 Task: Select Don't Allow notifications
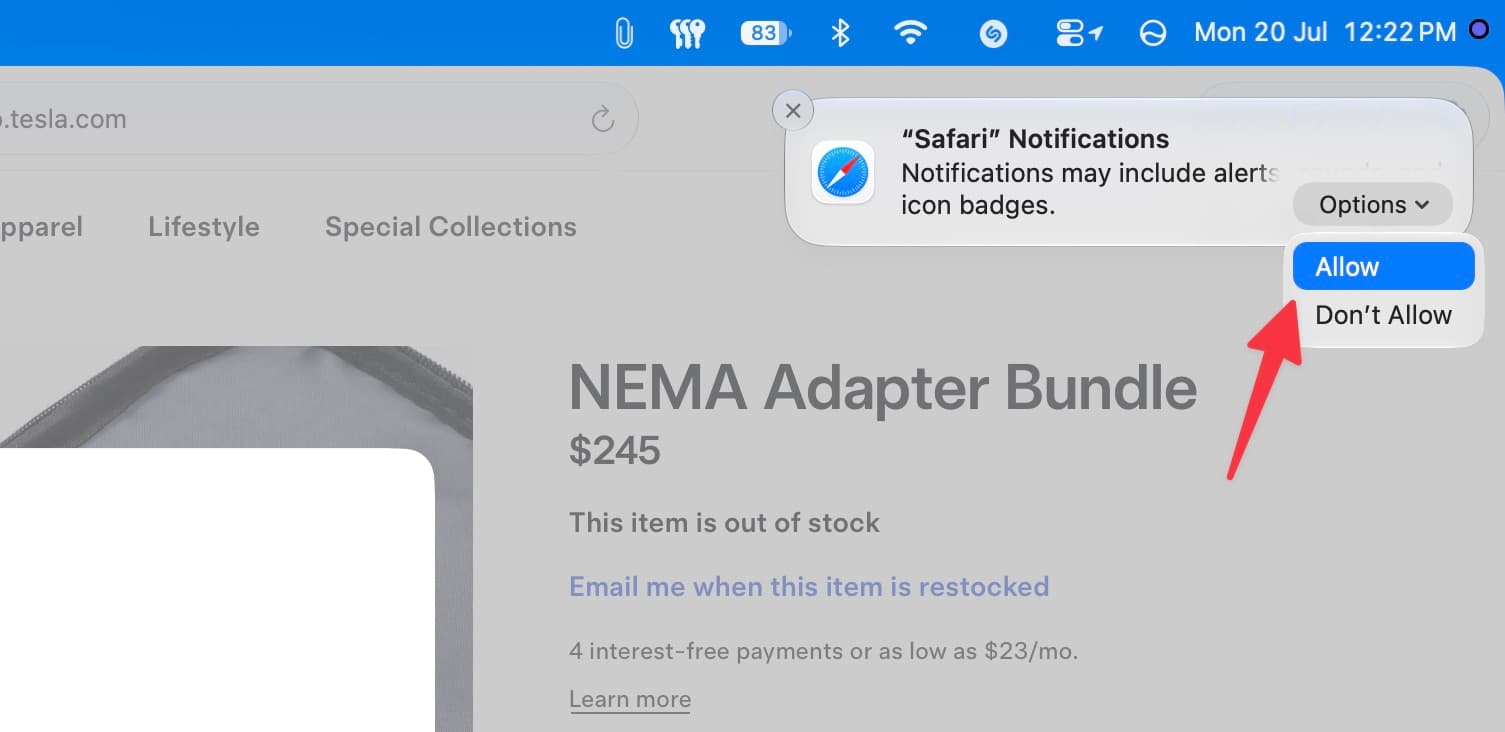coord(1383,315)
